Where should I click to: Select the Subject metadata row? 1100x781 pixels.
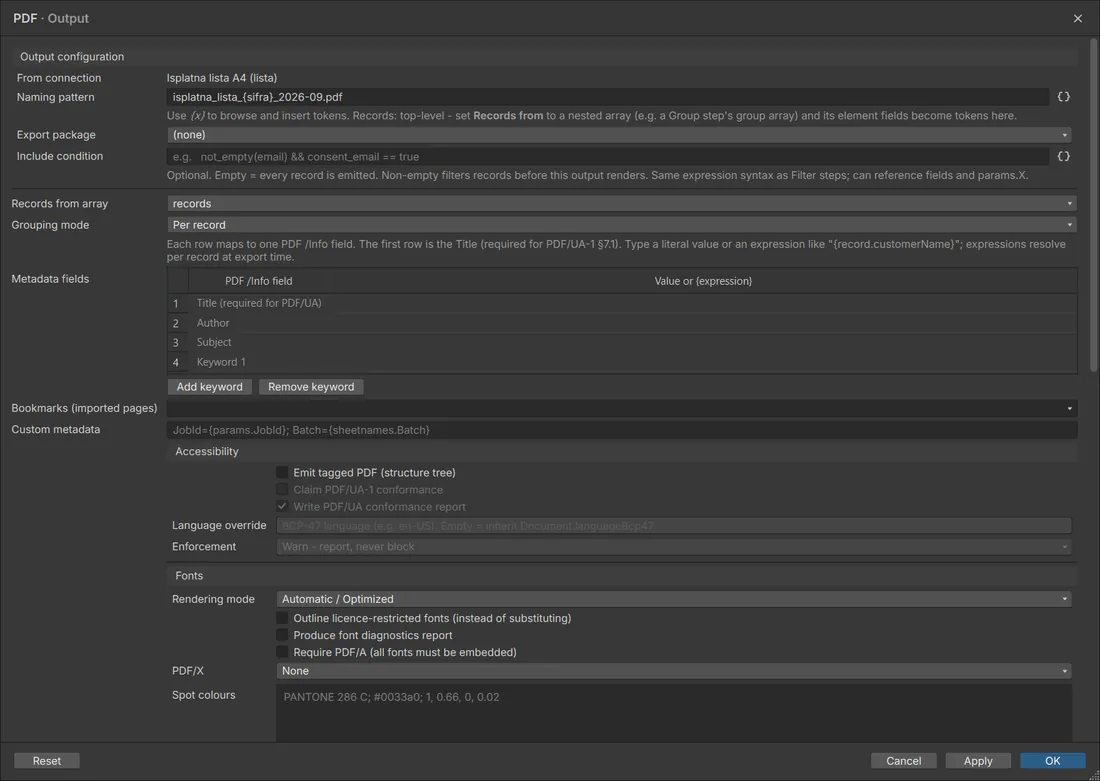pyautogui.click(x=622, y=342)
